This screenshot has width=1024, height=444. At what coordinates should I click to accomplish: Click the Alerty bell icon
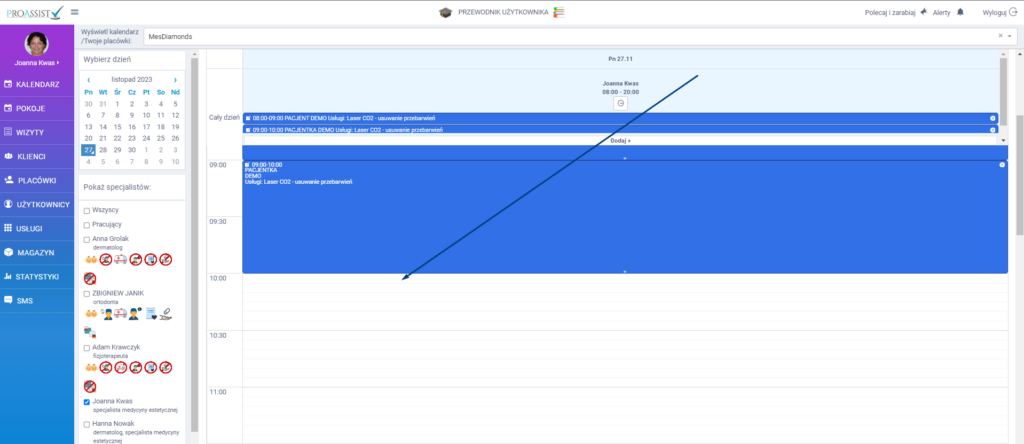point(960,12)
